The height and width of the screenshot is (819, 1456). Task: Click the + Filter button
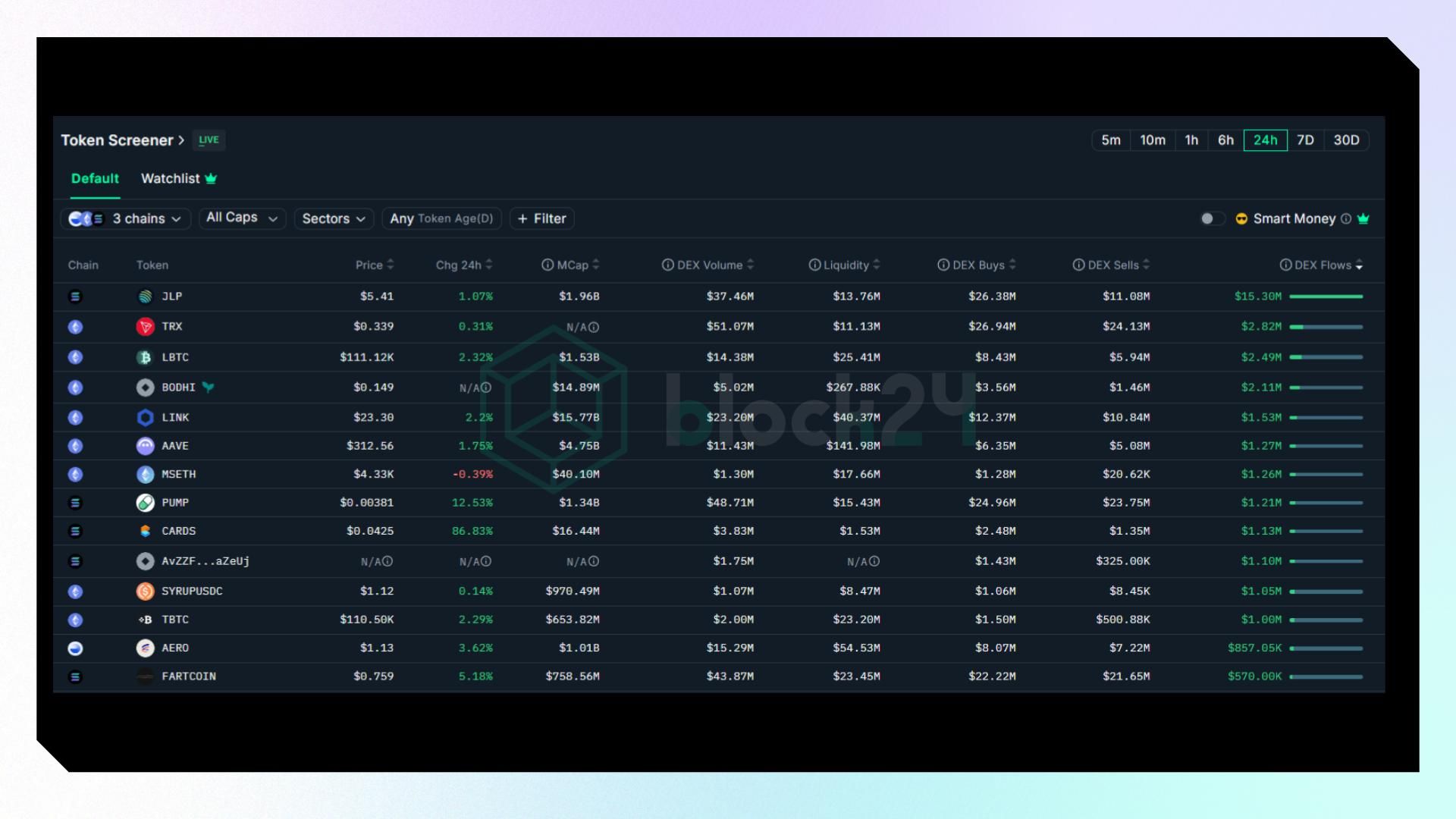[x=542, y=219]
